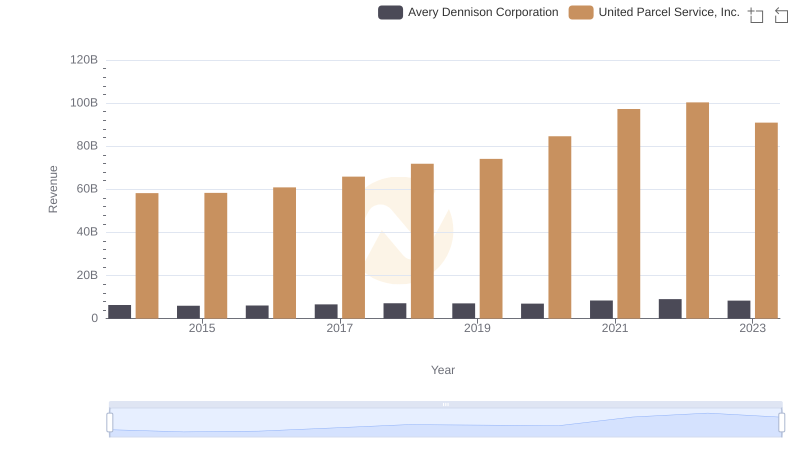
Task: Click the 2023 x-axis label
Action: coord(753,328)
